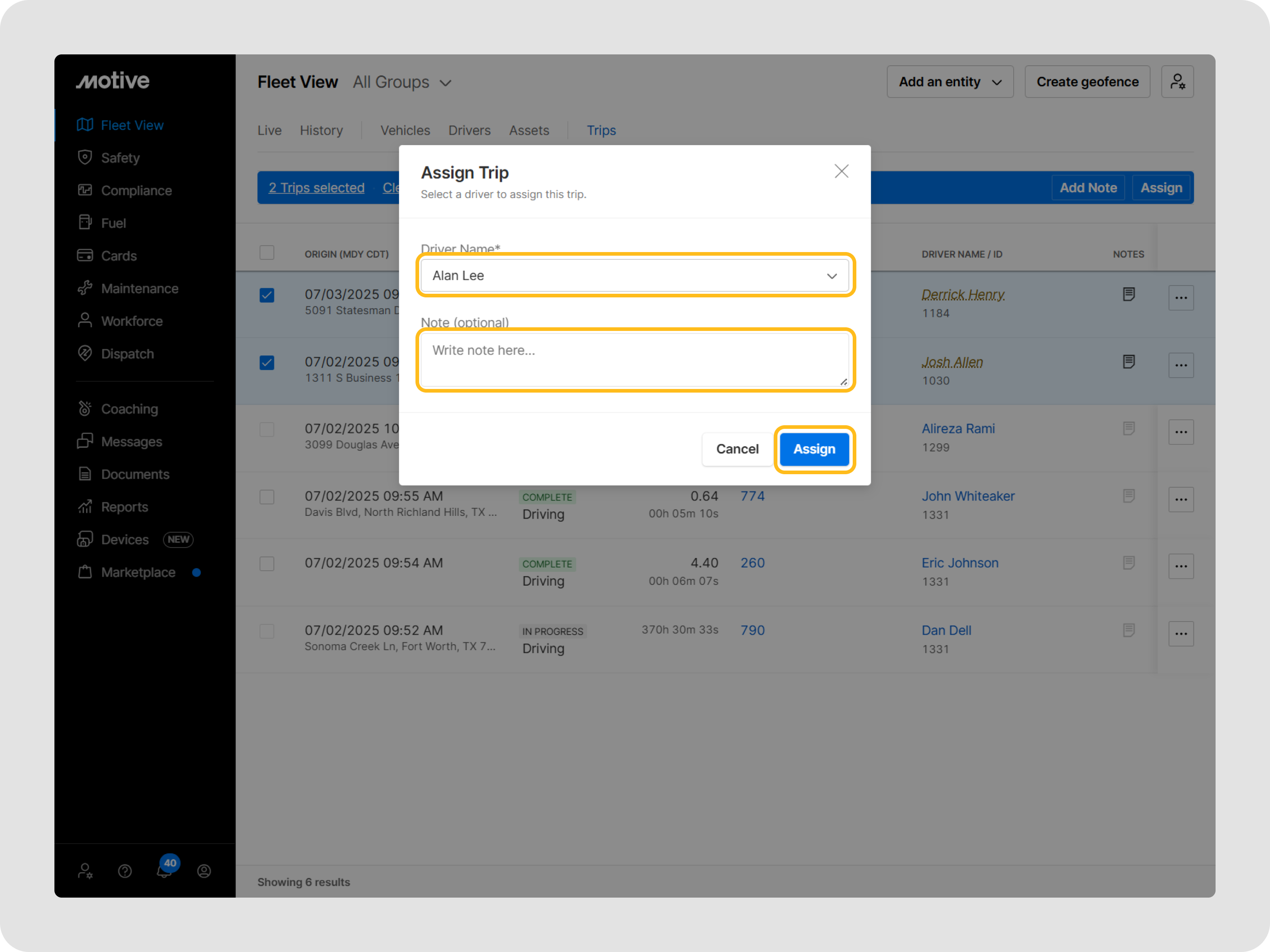Expand the Add an entity dropdown
This screenshot has height=952, width=1270.
point(950,82)
